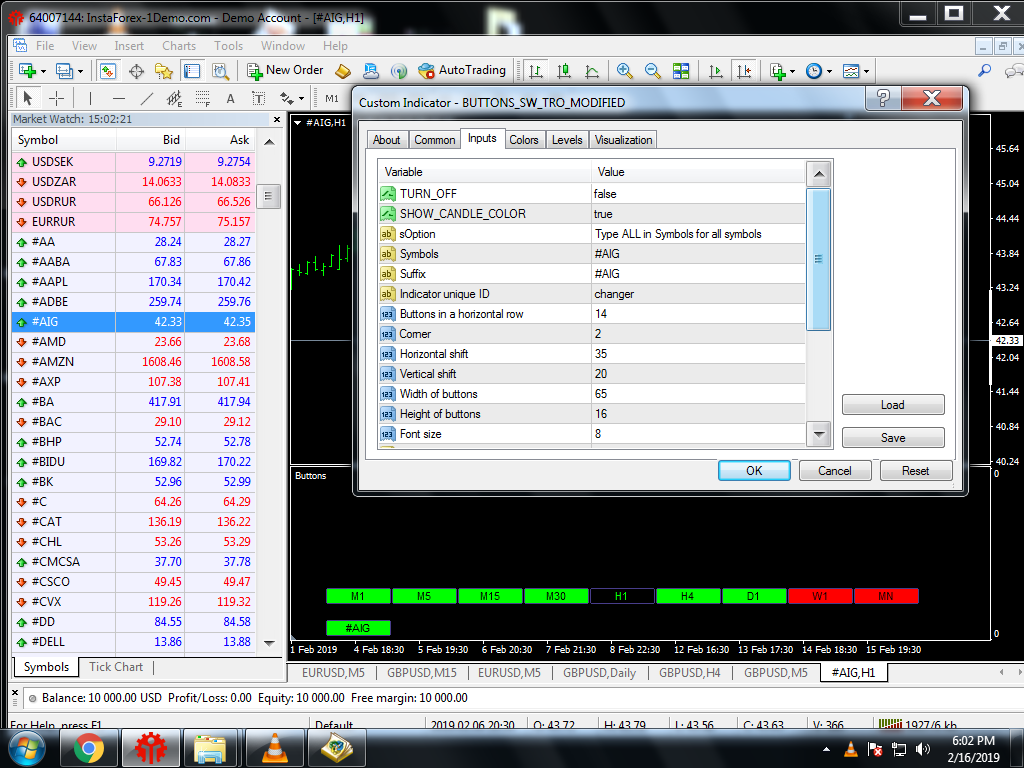Image resolution: width=1024 pixels, height=768 pixels.
Task: Select the equidistant channel tool
Action: pos(174,99)
